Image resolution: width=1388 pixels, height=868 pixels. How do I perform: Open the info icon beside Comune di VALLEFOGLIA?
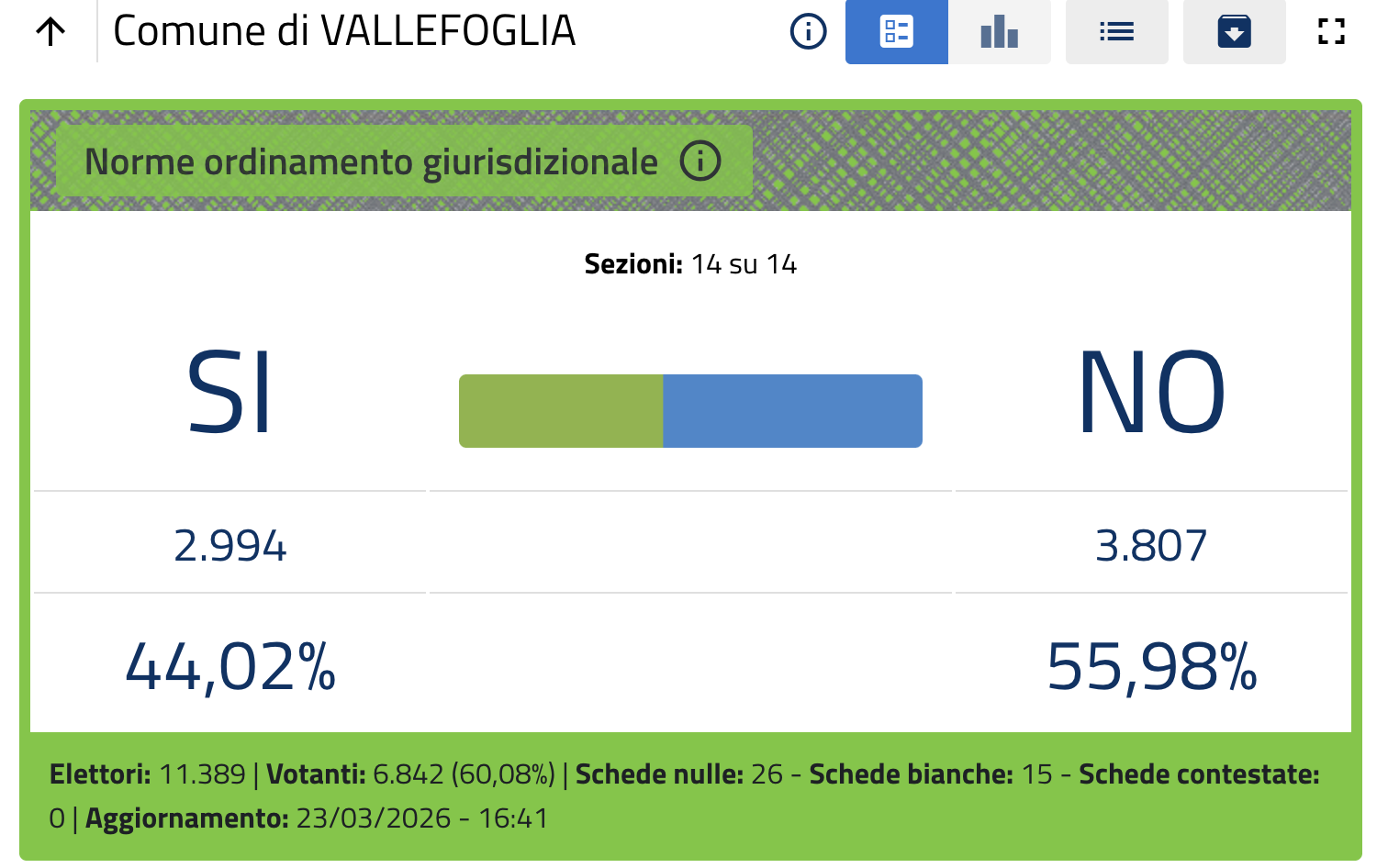coord(808,32)
